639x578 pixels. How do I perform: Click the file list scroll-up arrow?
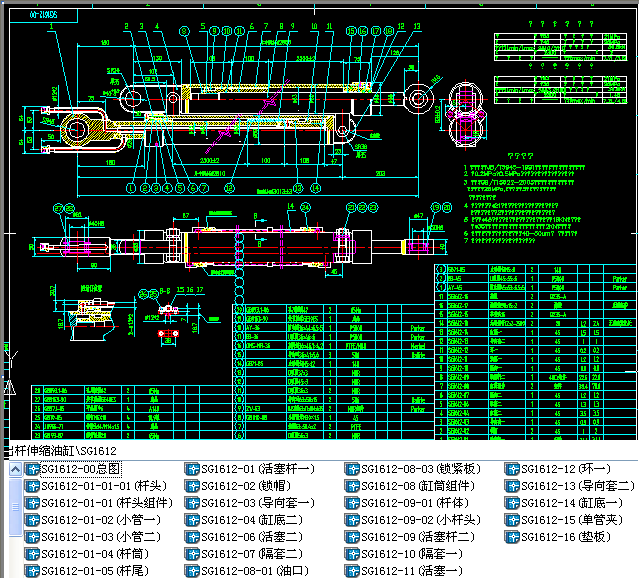[x=15, y=470]
